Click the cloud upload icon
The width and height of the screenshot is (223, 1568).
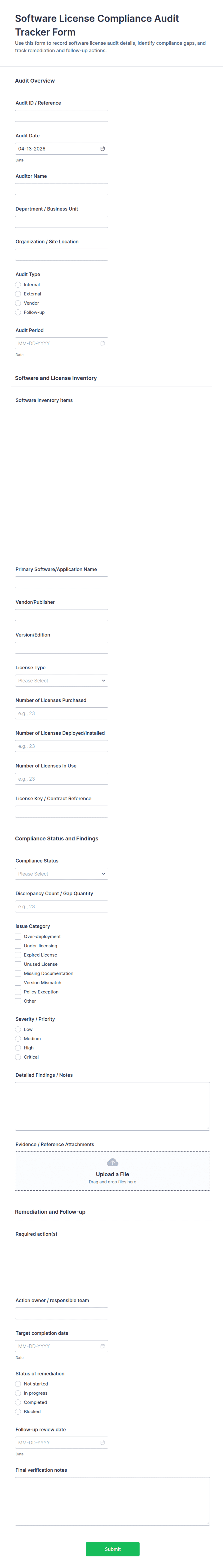(112, 1162)
